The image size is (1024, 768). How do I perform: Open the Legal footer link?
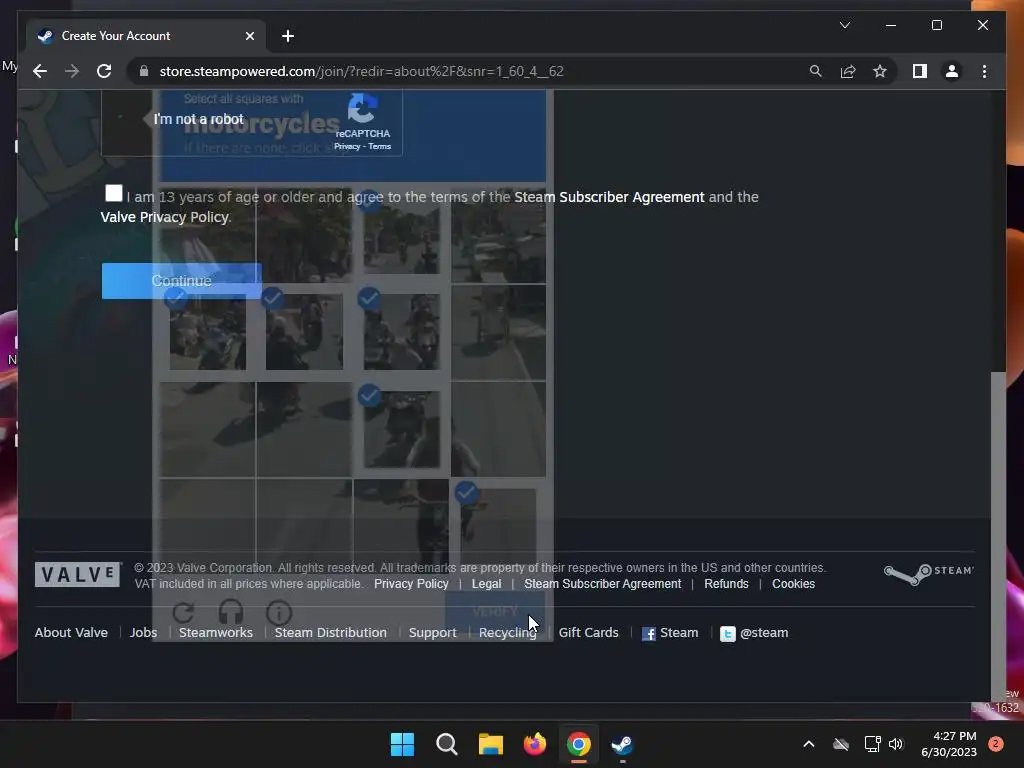click(x=487, y=584)
